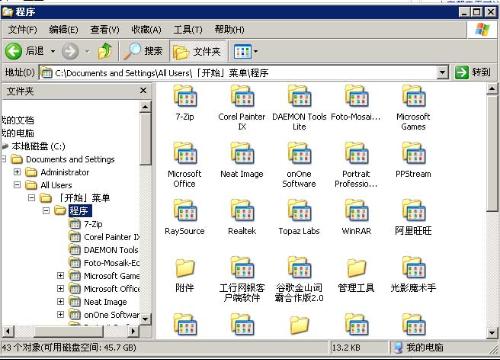Screen dimensions: 500x360
Task: Open the address bar dropdown arrow
Action: click(x=442, y=73)
